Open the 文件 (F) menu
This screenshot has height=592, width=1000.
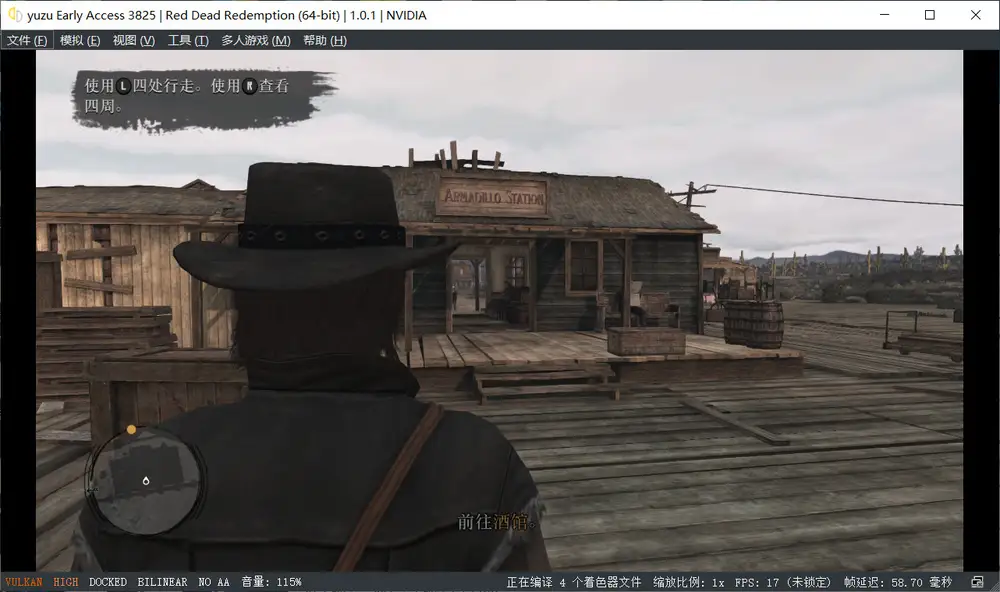[x=27, y=41]
